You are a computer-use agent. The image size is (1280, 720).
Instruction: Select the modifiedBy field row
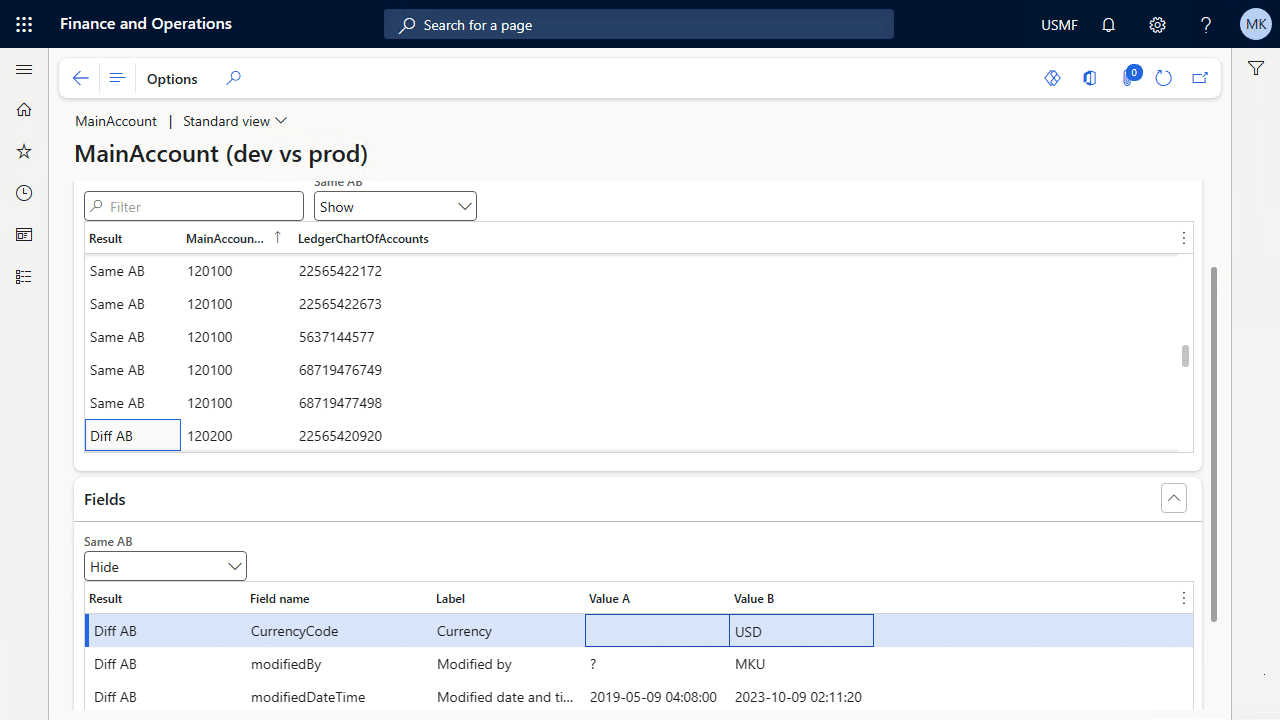638,664
